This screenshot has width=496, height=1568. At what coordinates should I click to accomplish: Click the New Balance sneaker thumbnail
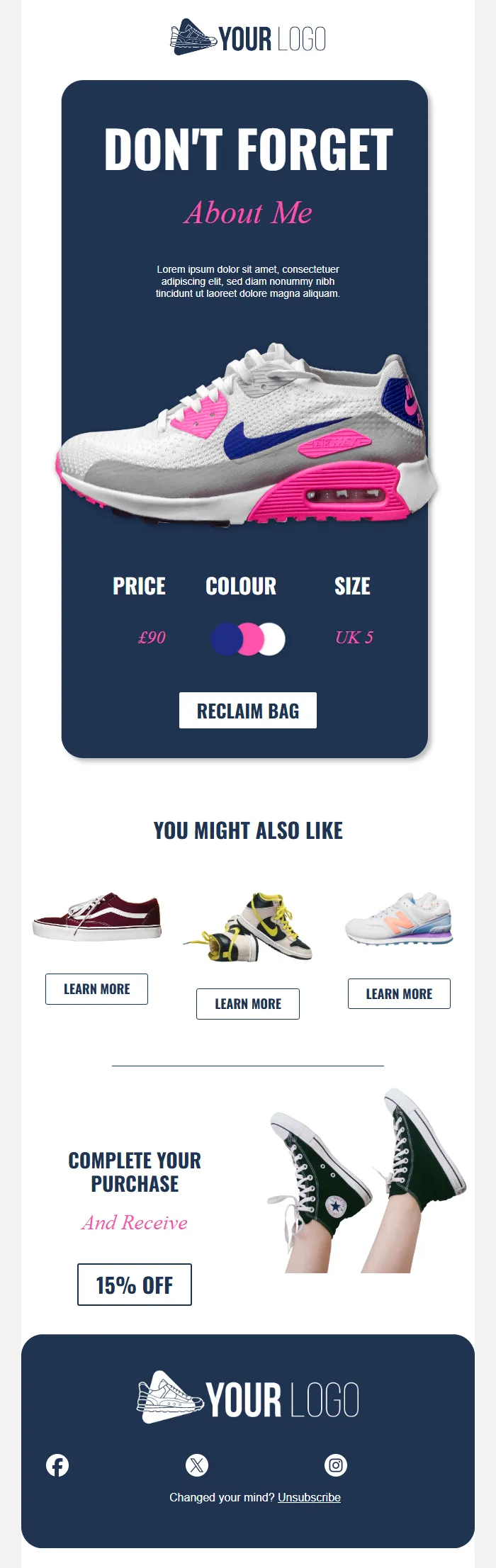[x=399, y=919]
